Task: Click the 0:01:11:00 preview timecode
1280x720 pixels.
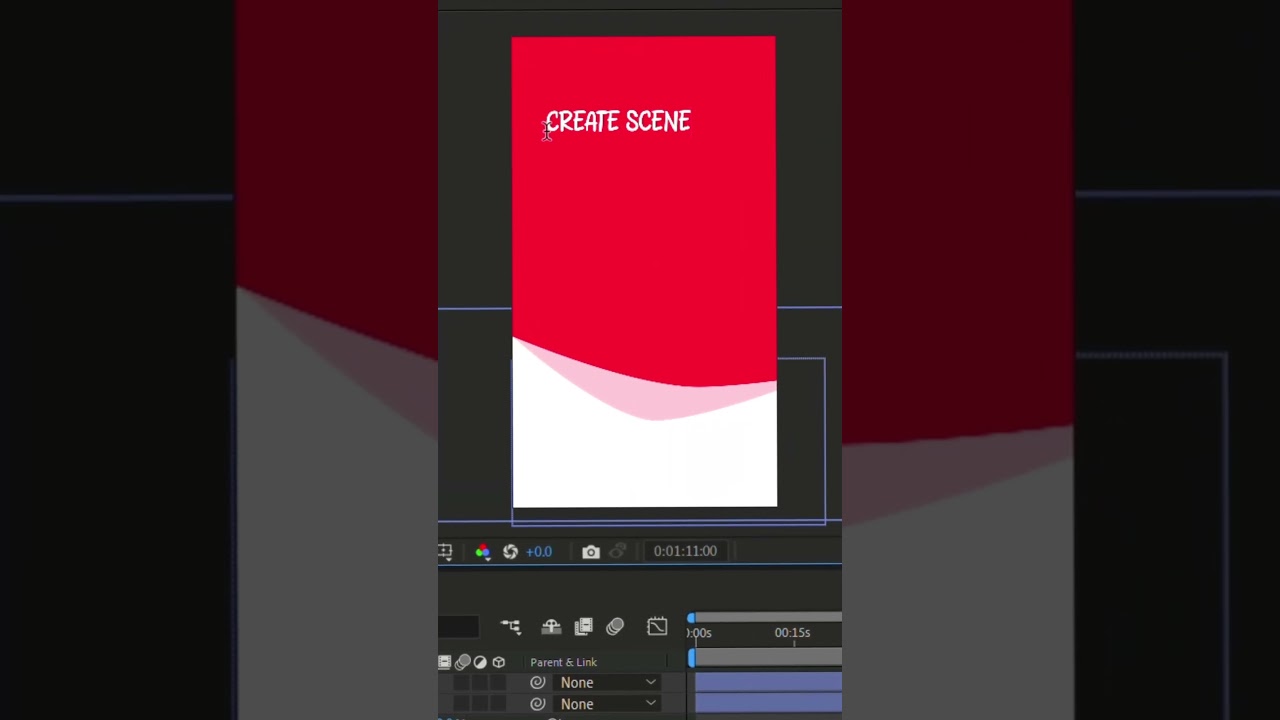Action: [685, 551]
